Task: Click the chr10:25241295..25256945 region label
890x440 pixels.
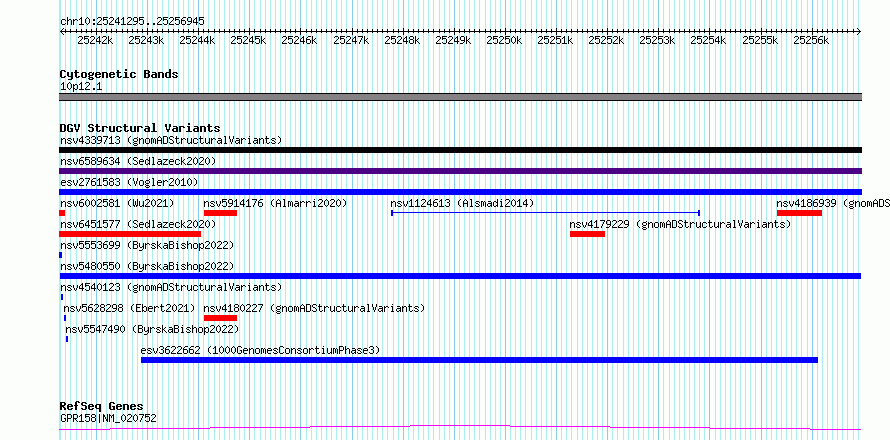Action: [132, 22]
